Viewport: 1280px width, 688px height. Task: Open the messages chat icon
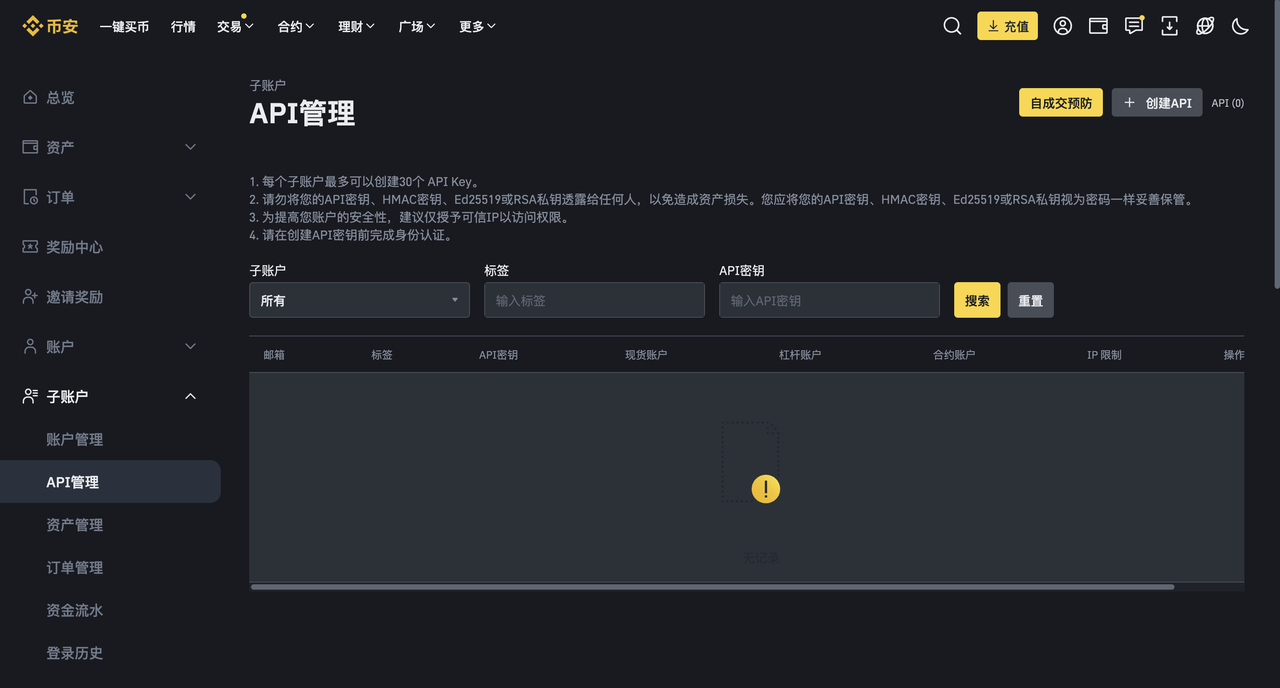[1133, 26]
